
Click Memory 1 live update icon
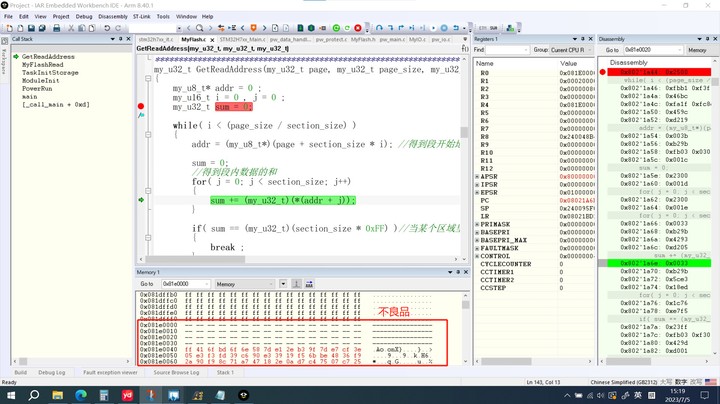309,284
